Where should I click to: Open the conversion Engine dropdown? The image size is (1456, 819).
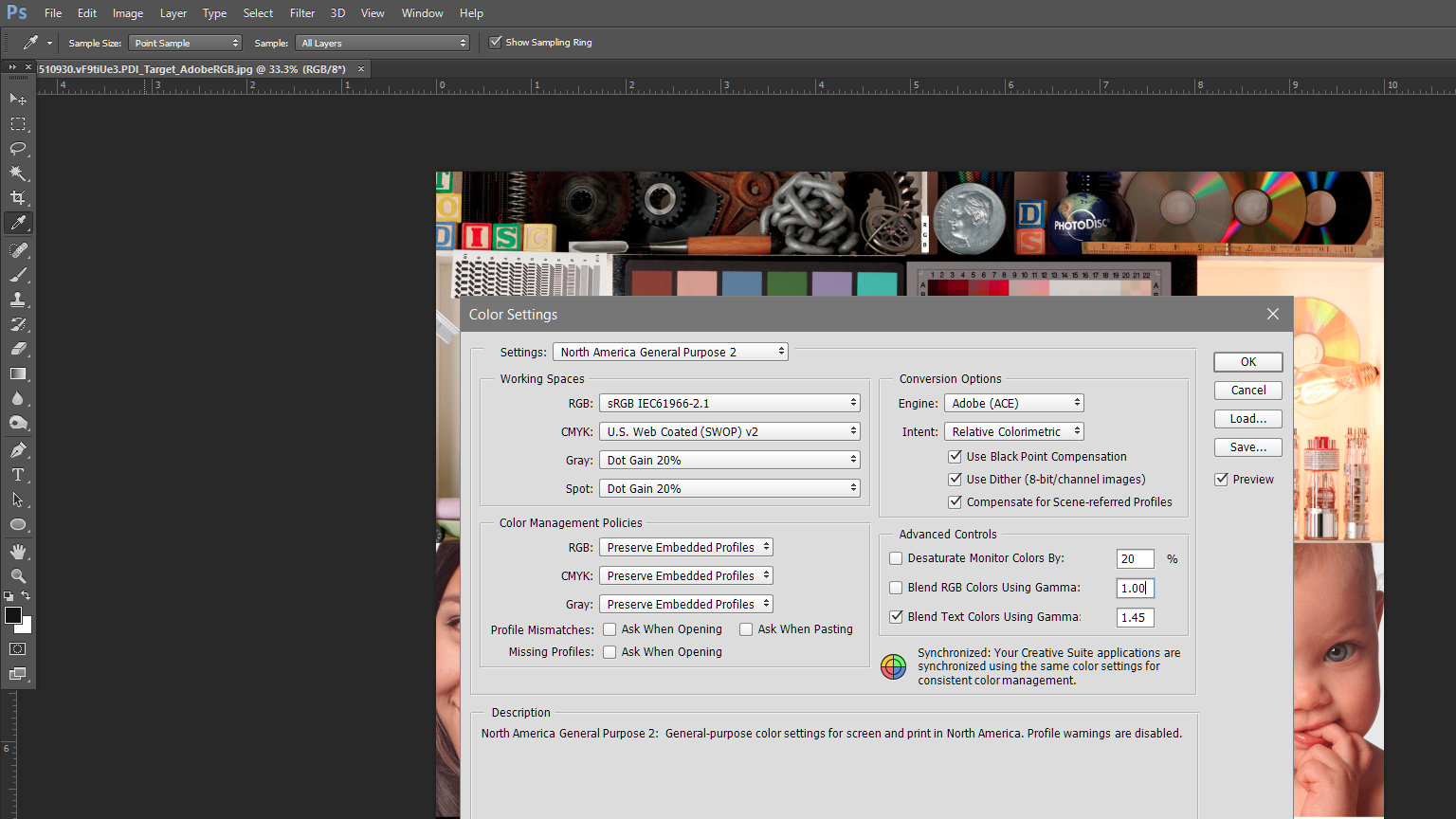[1013, 403]
